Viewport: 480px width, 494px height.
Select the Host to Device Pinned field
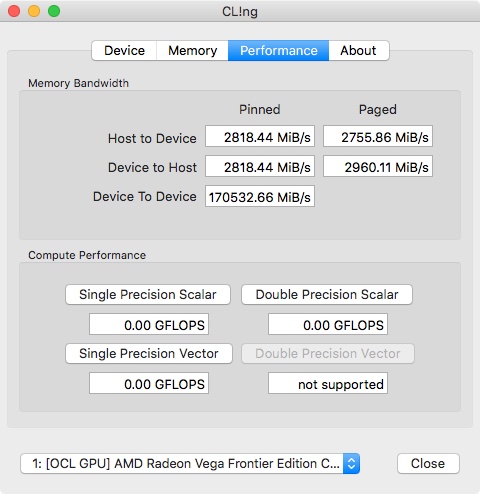point(260,136)
